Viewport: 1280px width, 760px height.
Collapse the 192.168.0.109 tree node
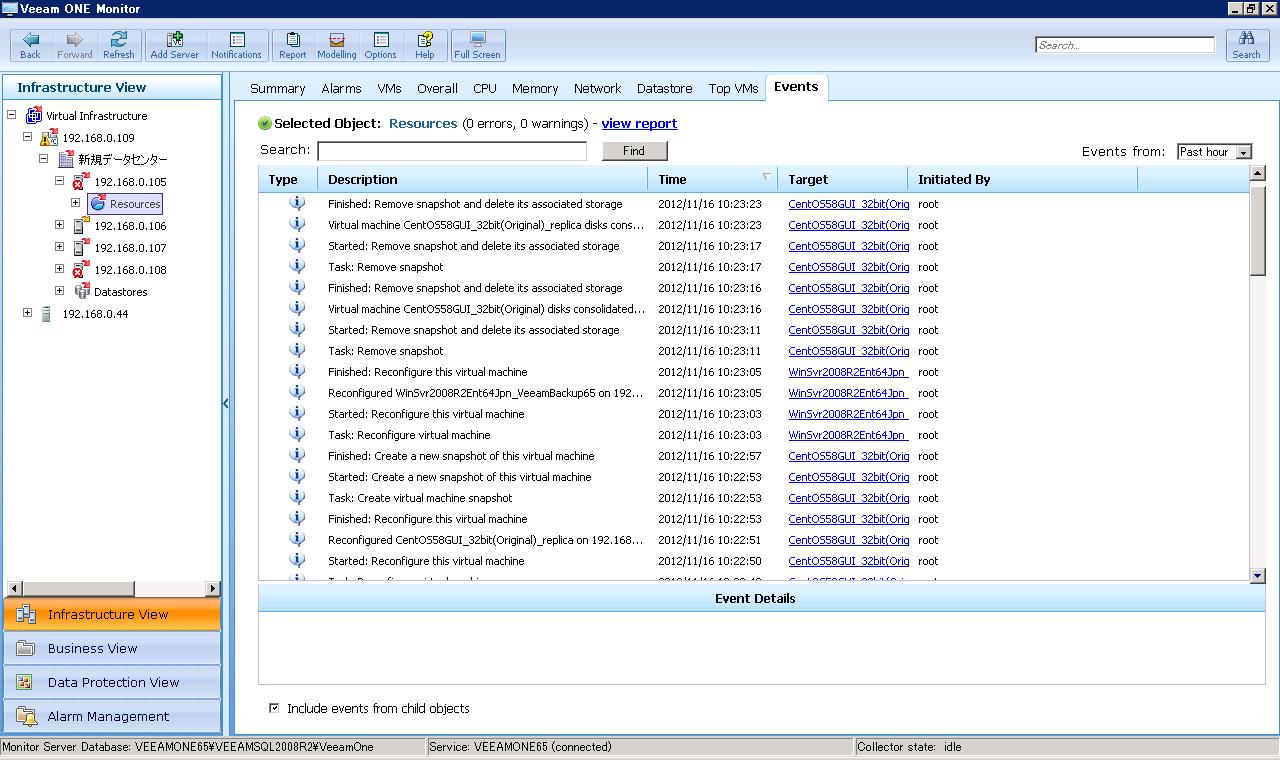[28, 137]
